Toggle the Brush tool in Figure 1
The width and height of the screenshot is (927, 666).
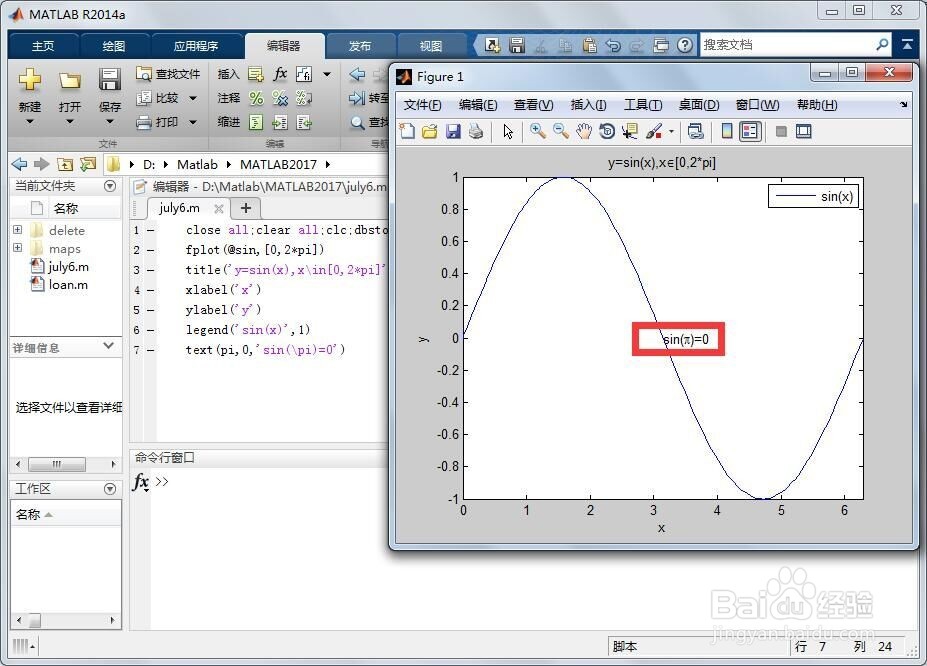[654, 131]
